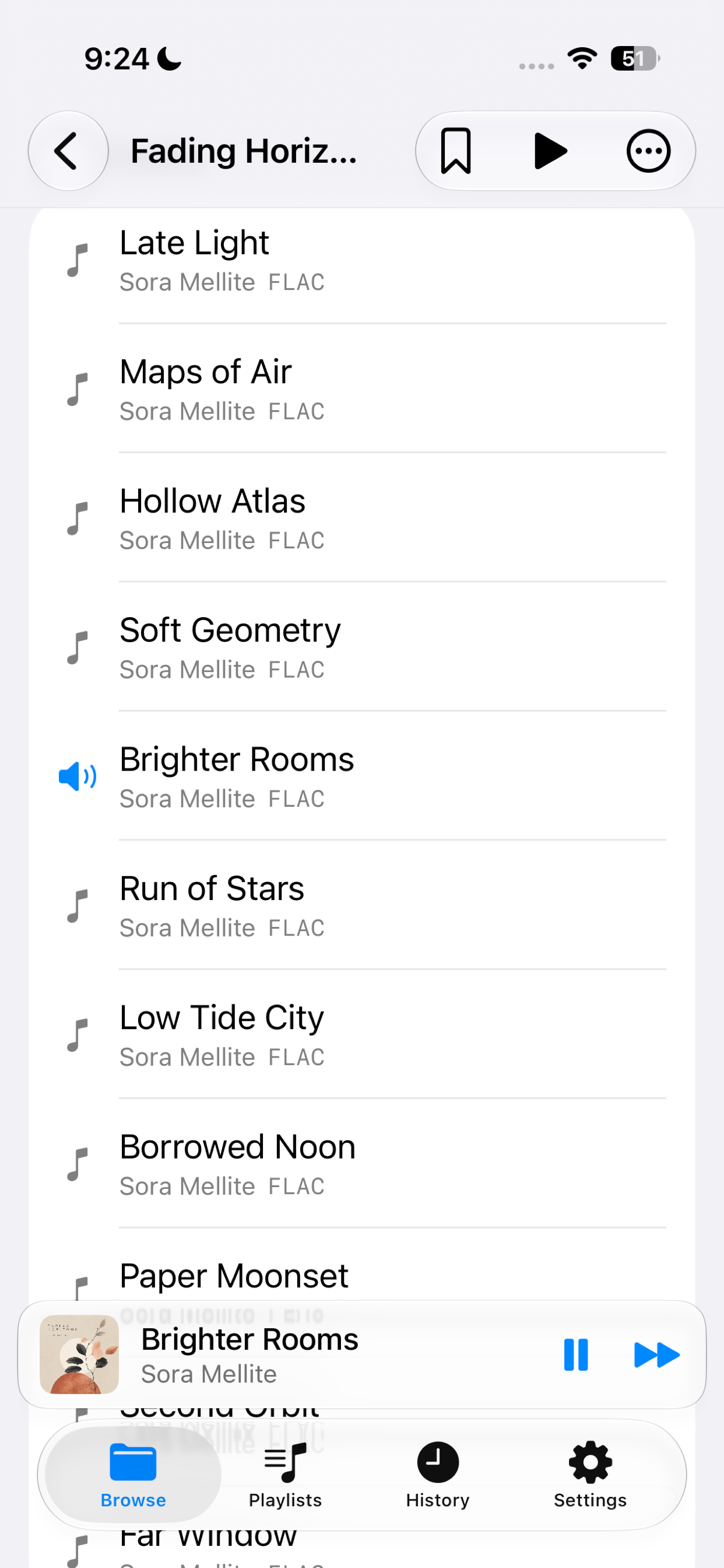
Task: Tap the Fading Horiz... title in header
Action: coord(244,151)
